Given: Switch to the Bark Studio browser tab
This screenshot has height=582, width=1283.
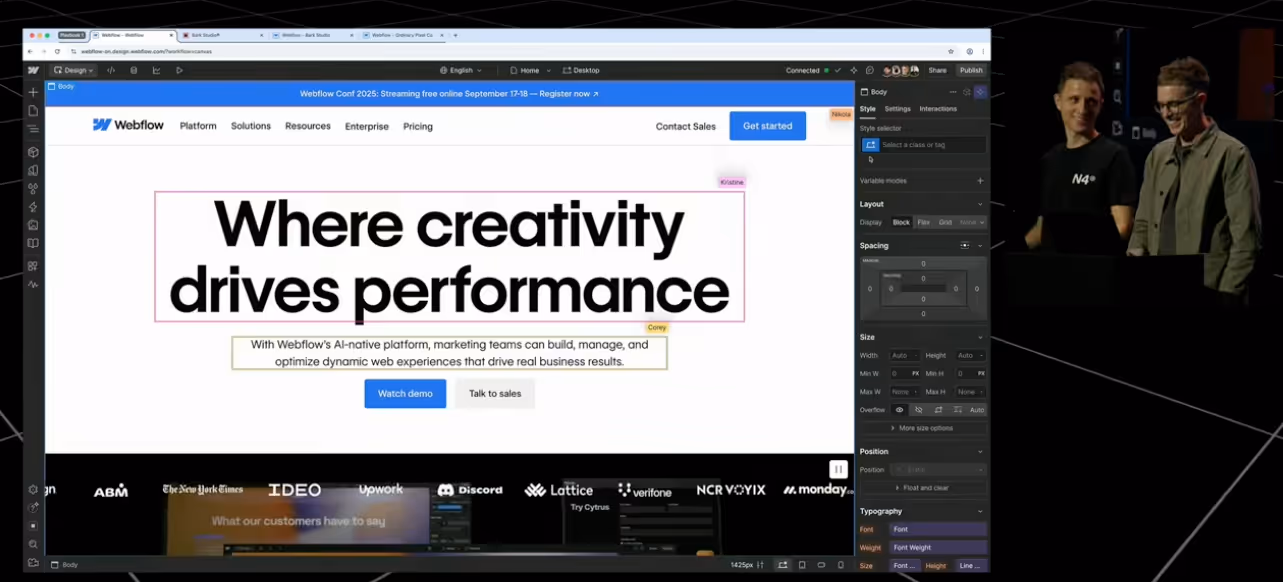Looking at the screenshot, I should coord(222,35).
